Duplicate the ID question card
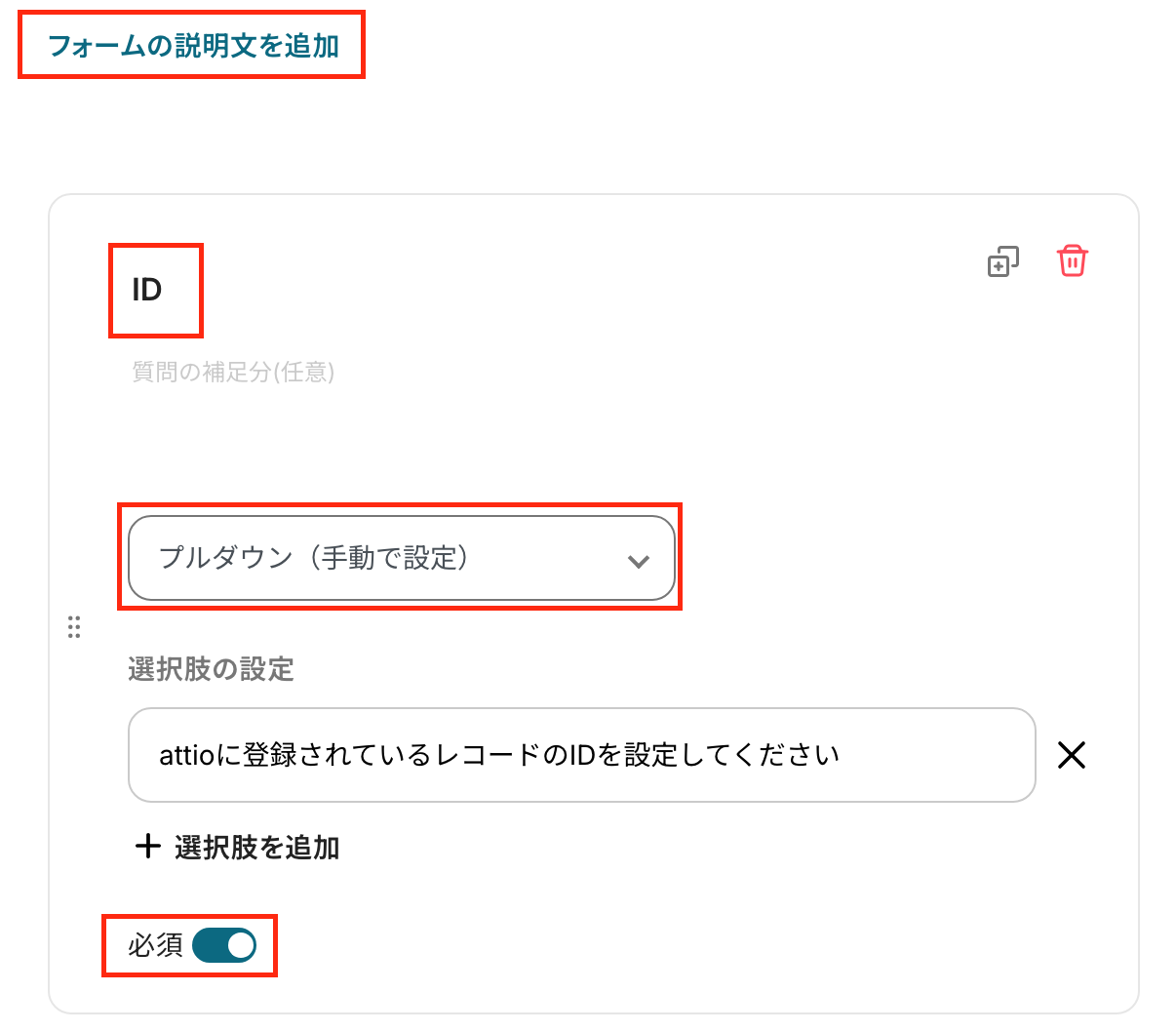This screenshot has height=1032, width=1176. [x=1002, y=261]
